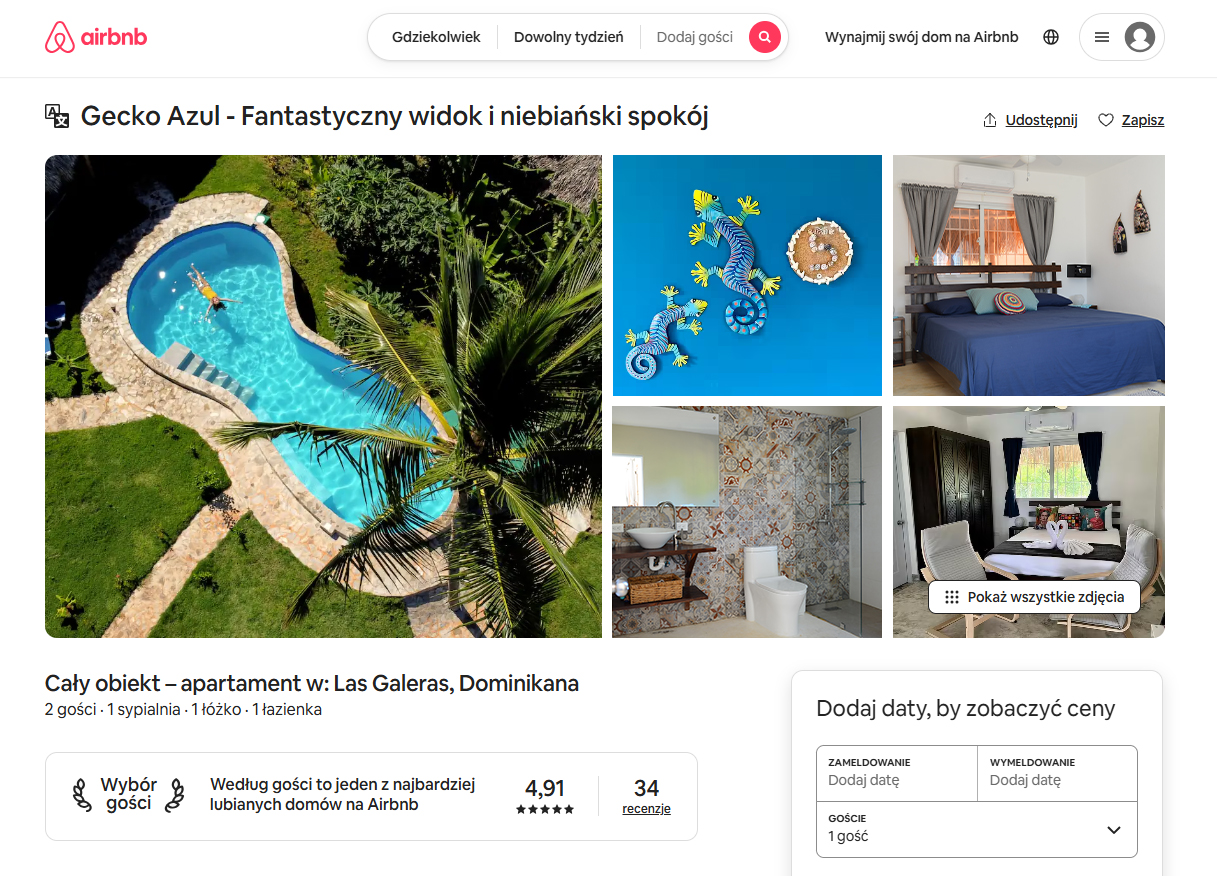
Task: Click the share arrow icon
Action: click(990, 120)
